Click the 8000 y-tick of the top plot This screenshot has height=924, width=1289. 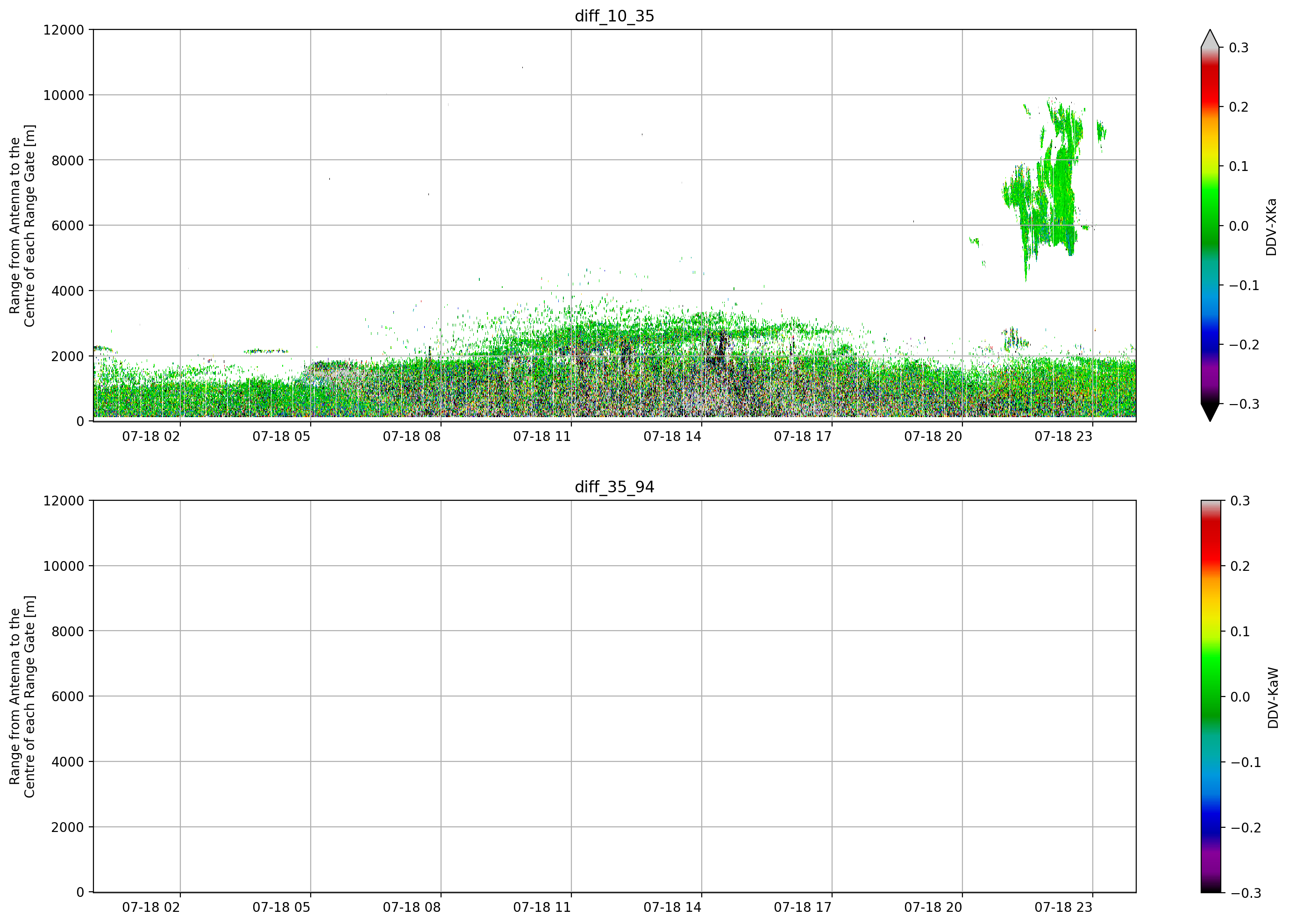[68, 160]
